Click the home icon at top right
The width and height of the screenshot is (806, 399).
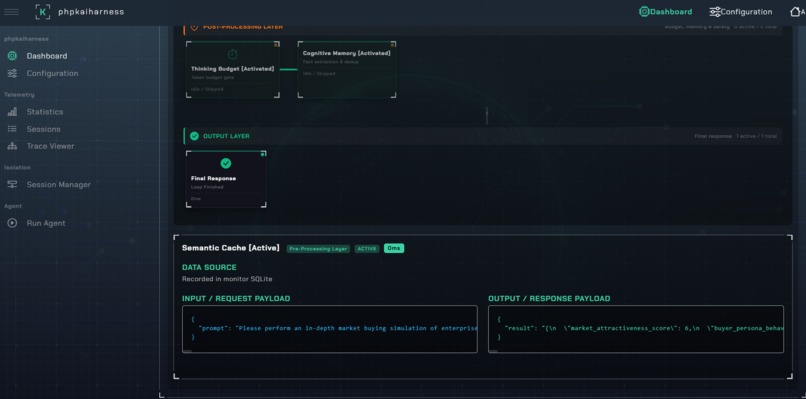point(795,11)
